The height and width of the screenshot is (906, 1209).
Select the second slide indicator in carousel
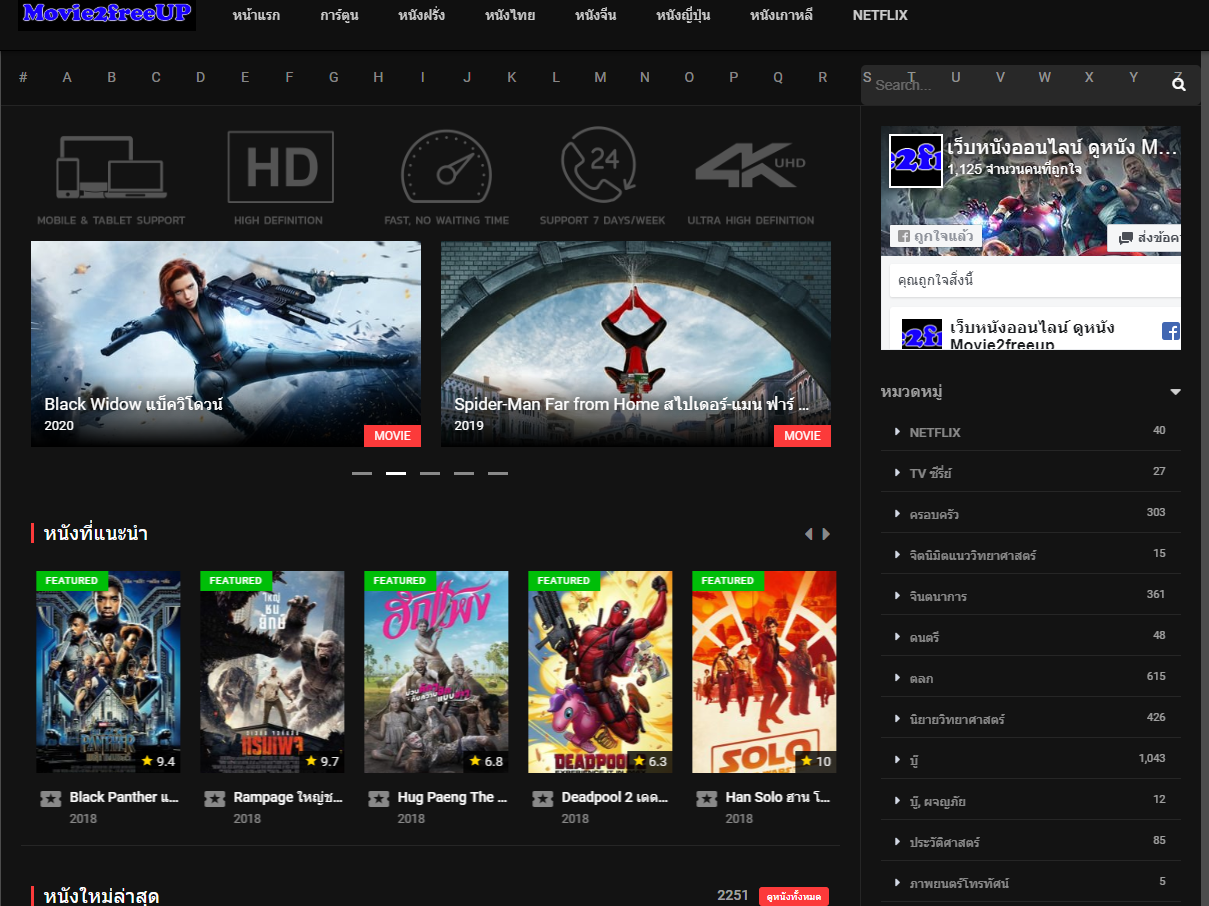[396, 473]
